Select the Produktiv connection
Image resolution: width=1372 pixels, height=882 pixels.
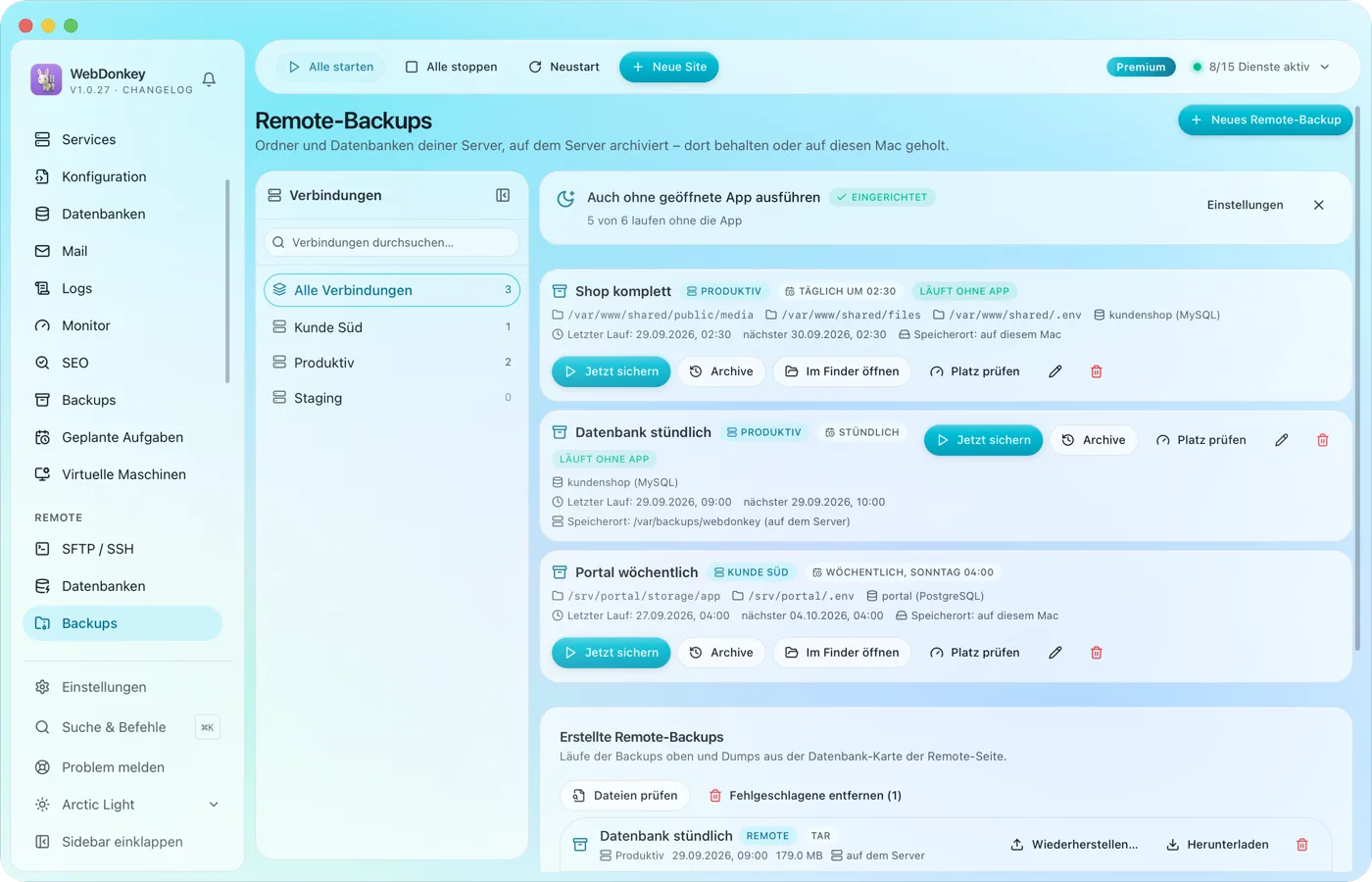click(392, 363)
